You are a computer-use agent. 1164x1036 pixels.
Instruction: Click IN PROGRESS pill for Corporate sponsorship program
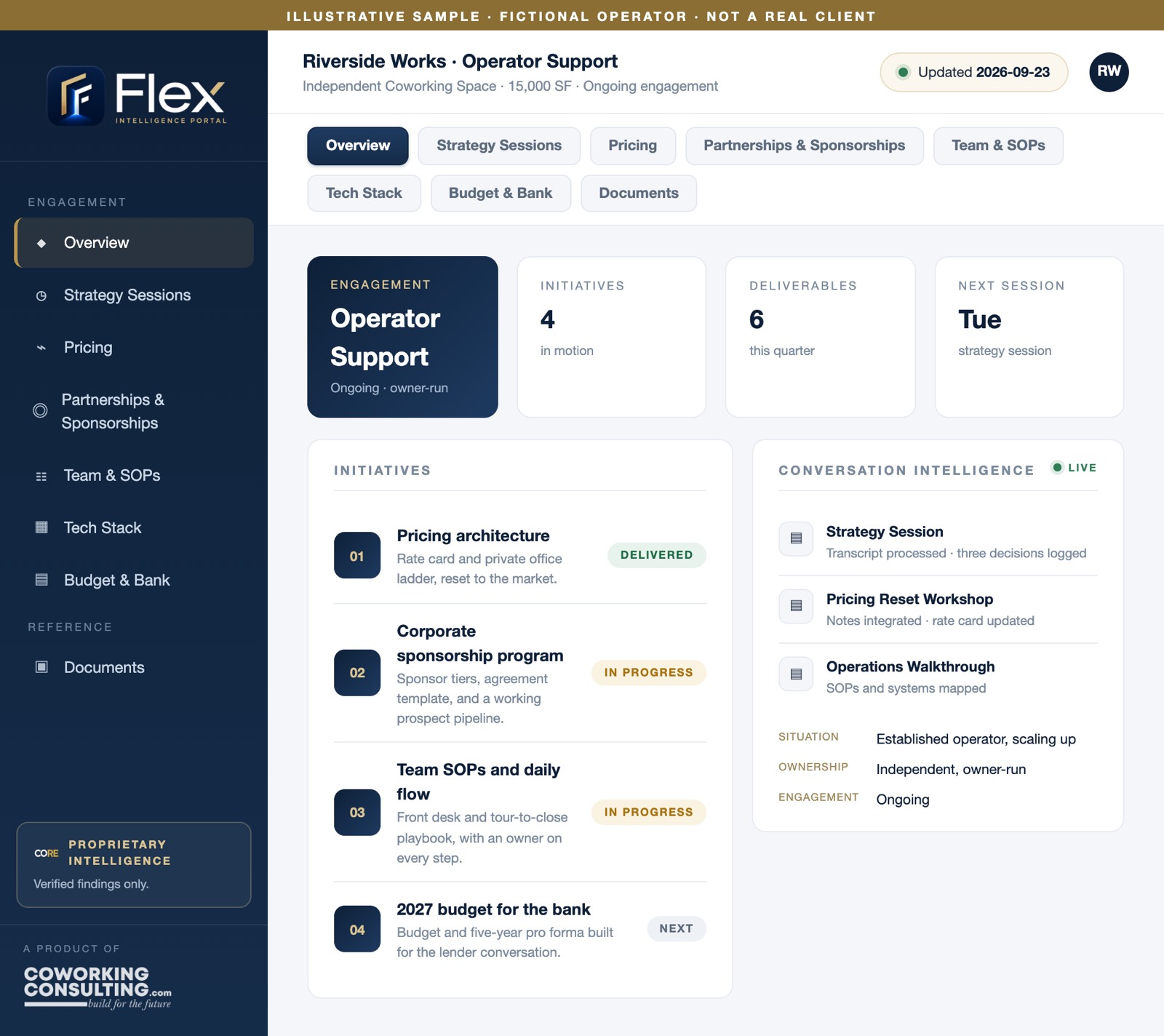coord(648,672)
